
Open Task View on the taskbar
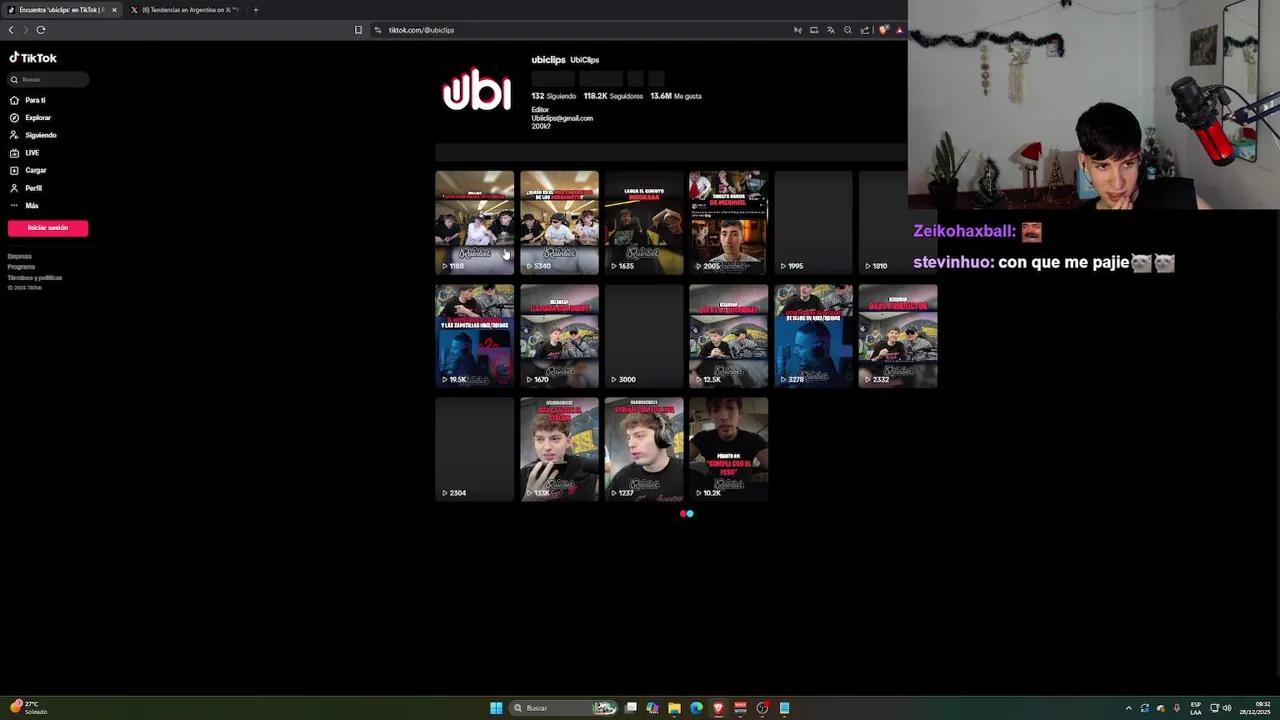click(x=631, y=708)
